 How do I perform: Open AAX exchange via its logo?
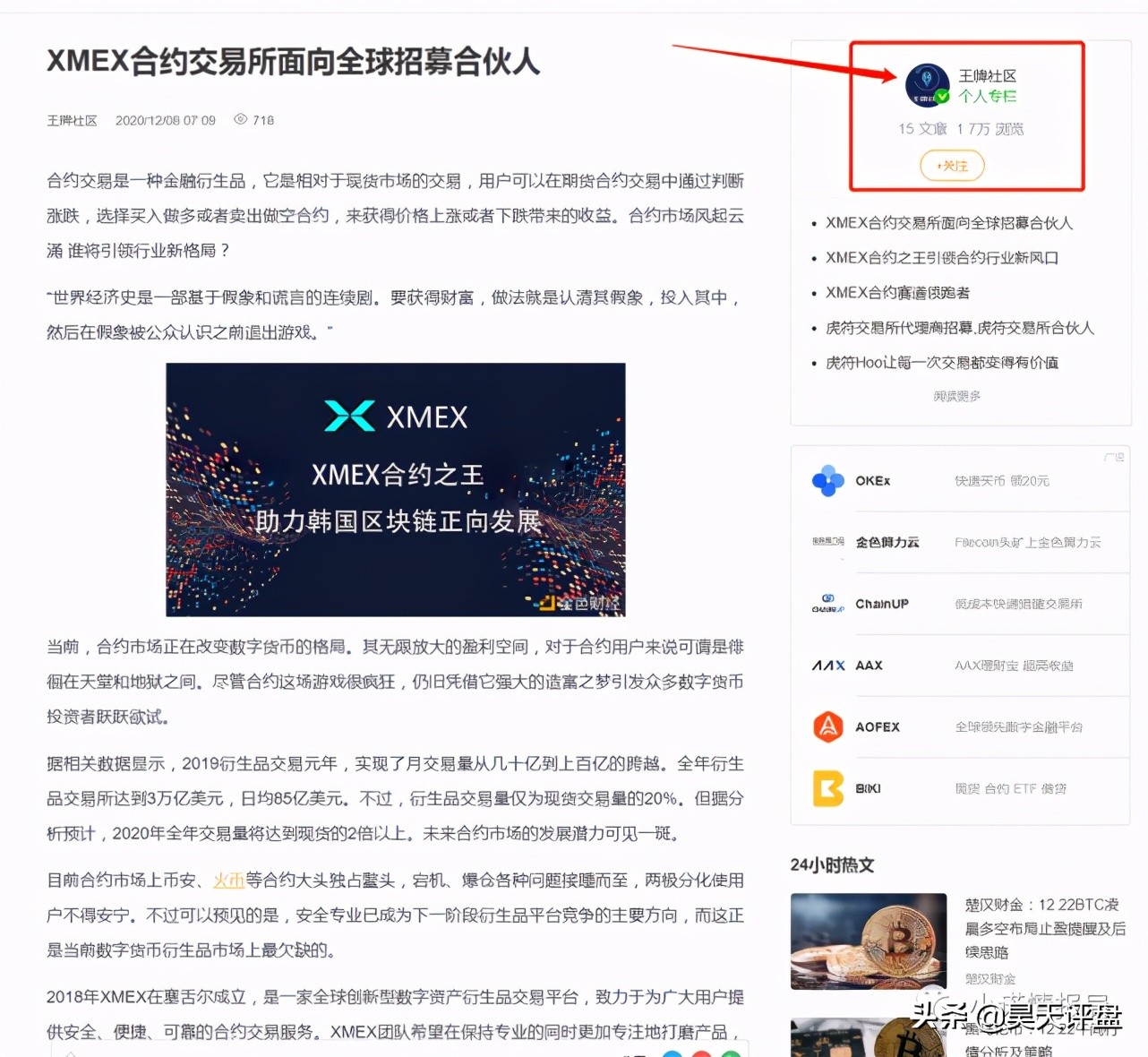[827, 666]
